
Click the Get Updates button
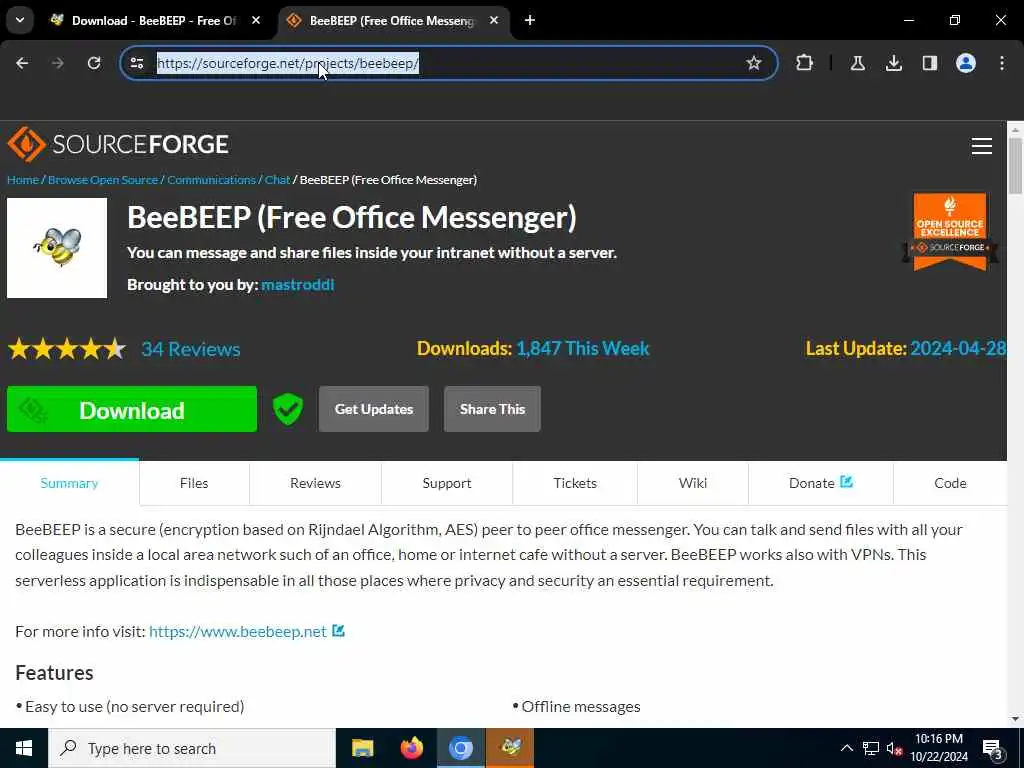[x=374, y=409]
